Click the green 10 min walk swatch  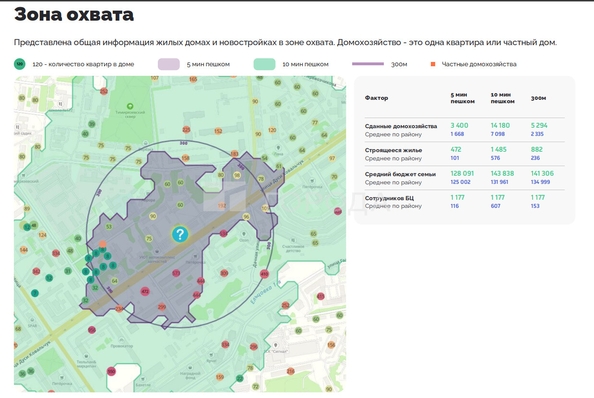(x=264, y=64)
